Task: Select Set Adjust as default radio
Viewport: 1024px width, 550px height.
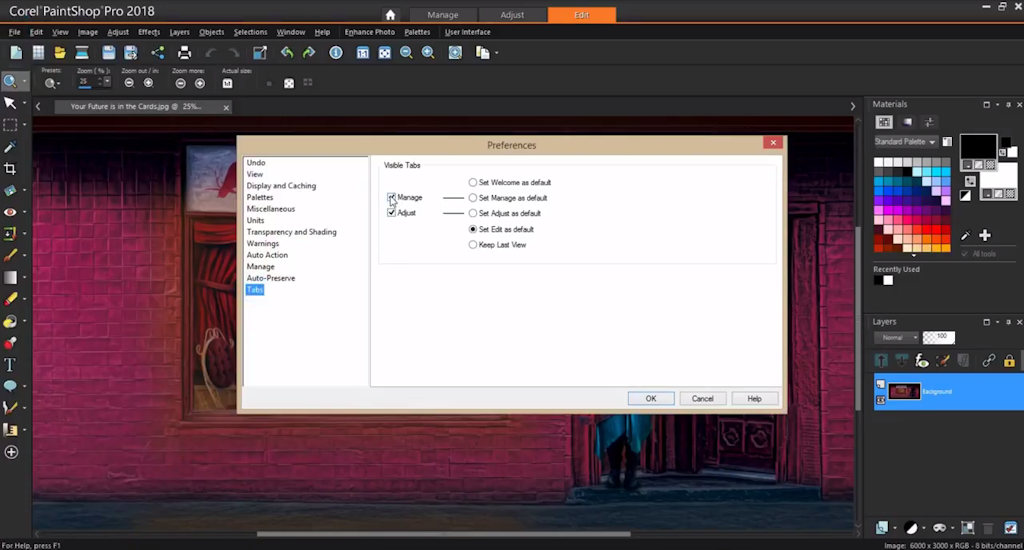Action: (473, 214)
